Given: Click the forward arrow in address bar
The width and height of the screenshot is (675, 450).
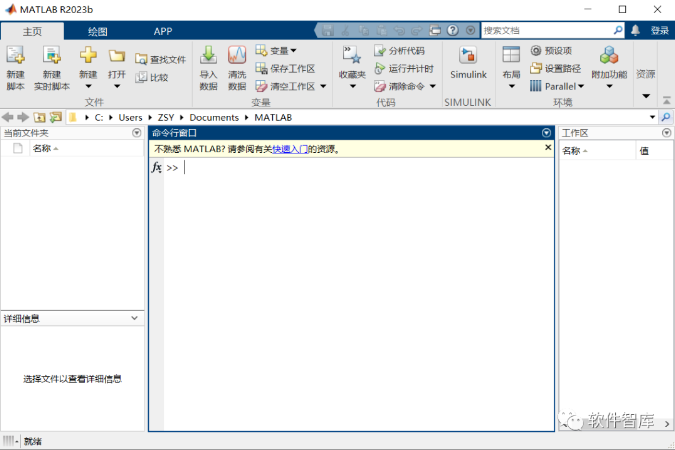Looking at the screenshot, I should click(x=23, y=117).
